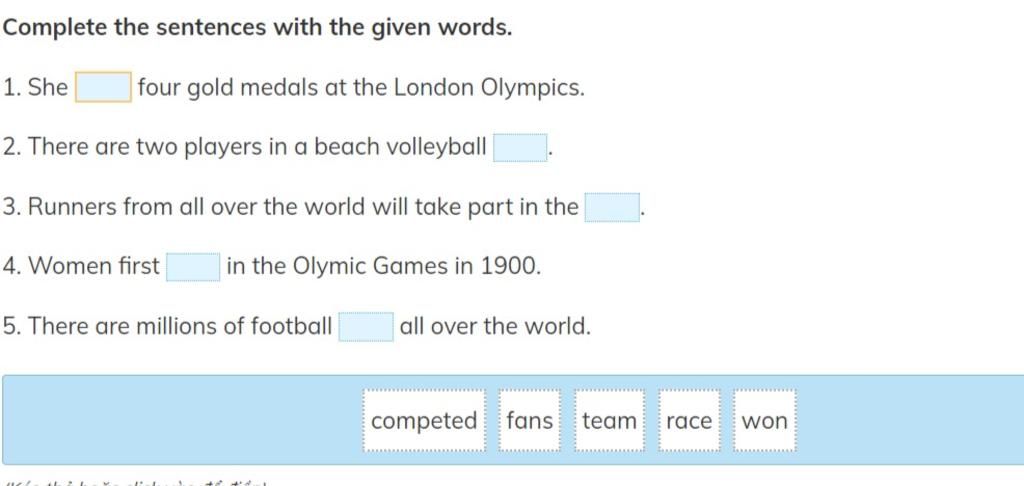Choose the "fans" word tile
The image size is (1024, 486).
point(529,421)
